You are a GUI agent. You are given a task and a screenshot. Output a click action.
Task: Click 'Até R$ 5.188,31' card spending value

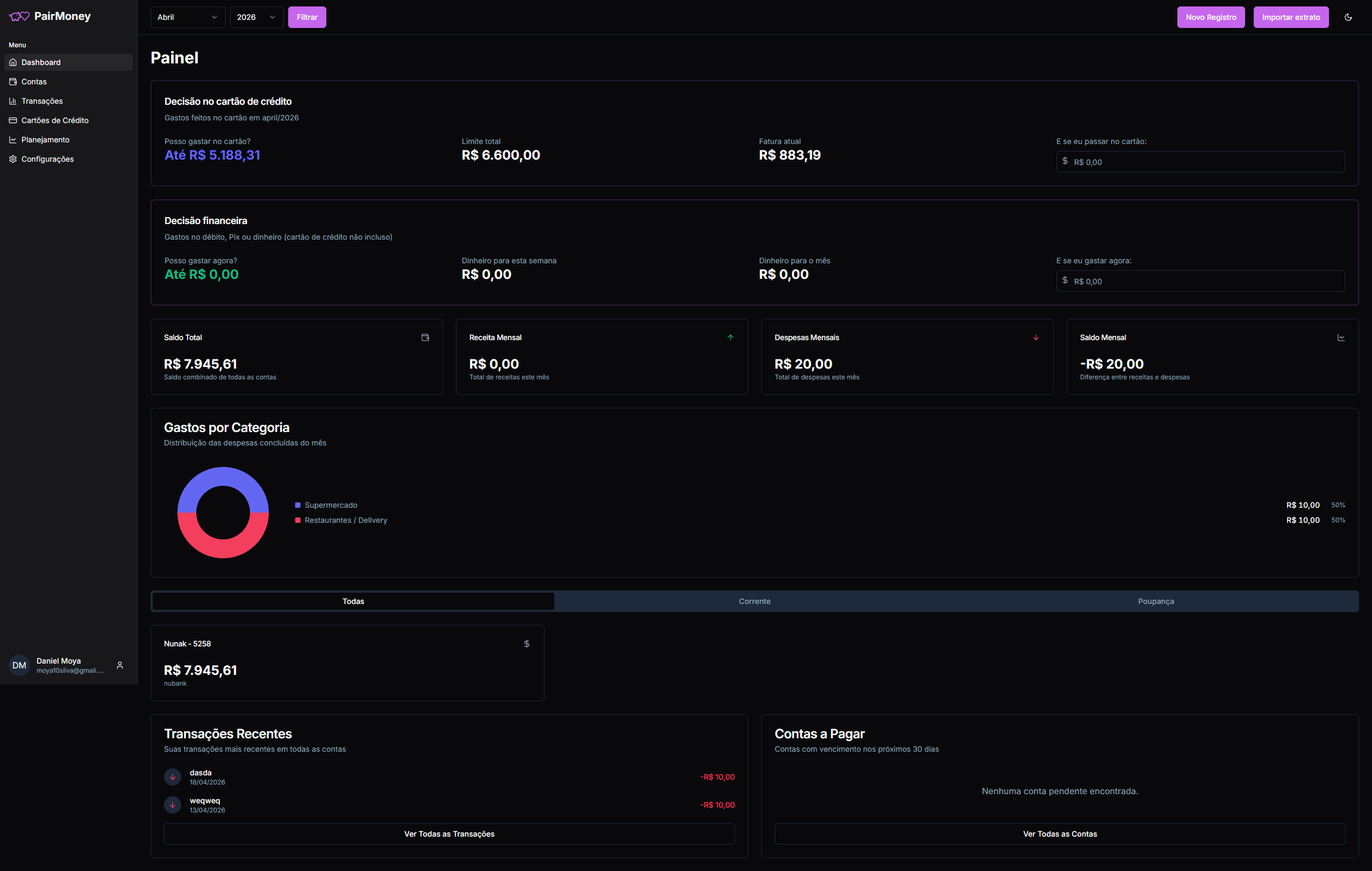(x=212, y=155)
